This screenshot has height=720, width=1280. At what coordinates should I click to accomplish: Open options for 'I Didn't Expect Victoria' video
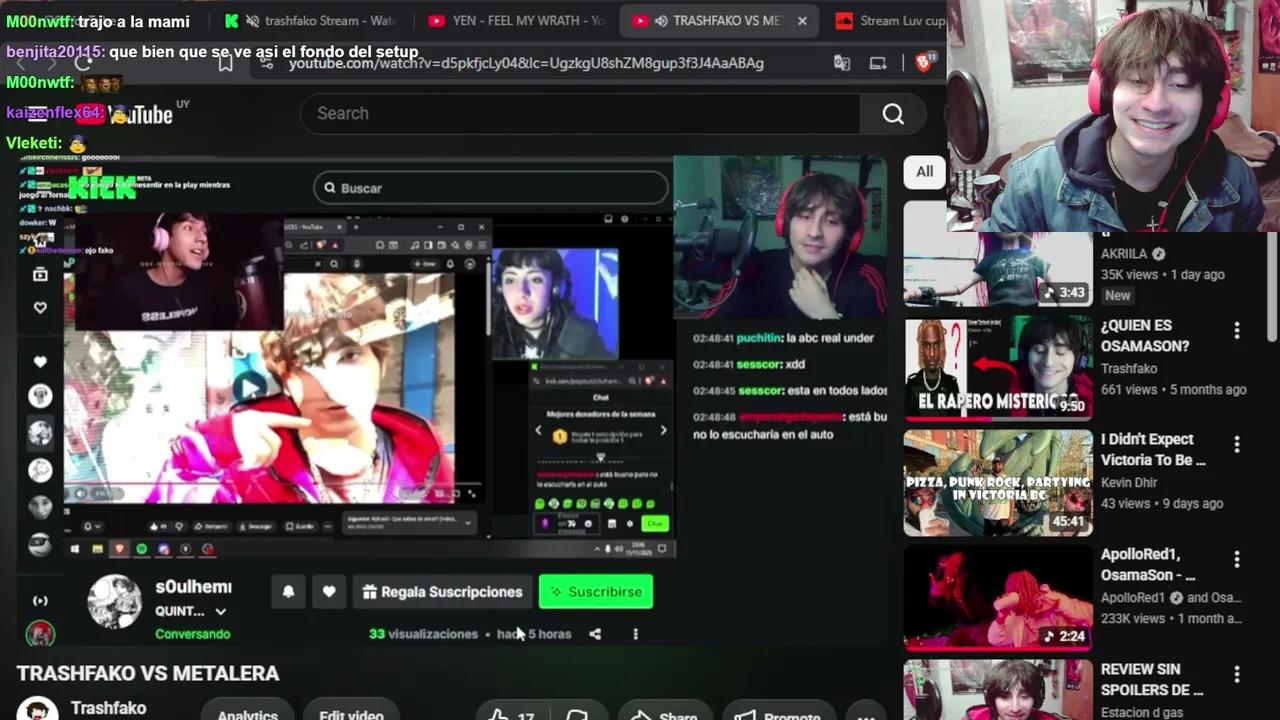point(1237,445)
